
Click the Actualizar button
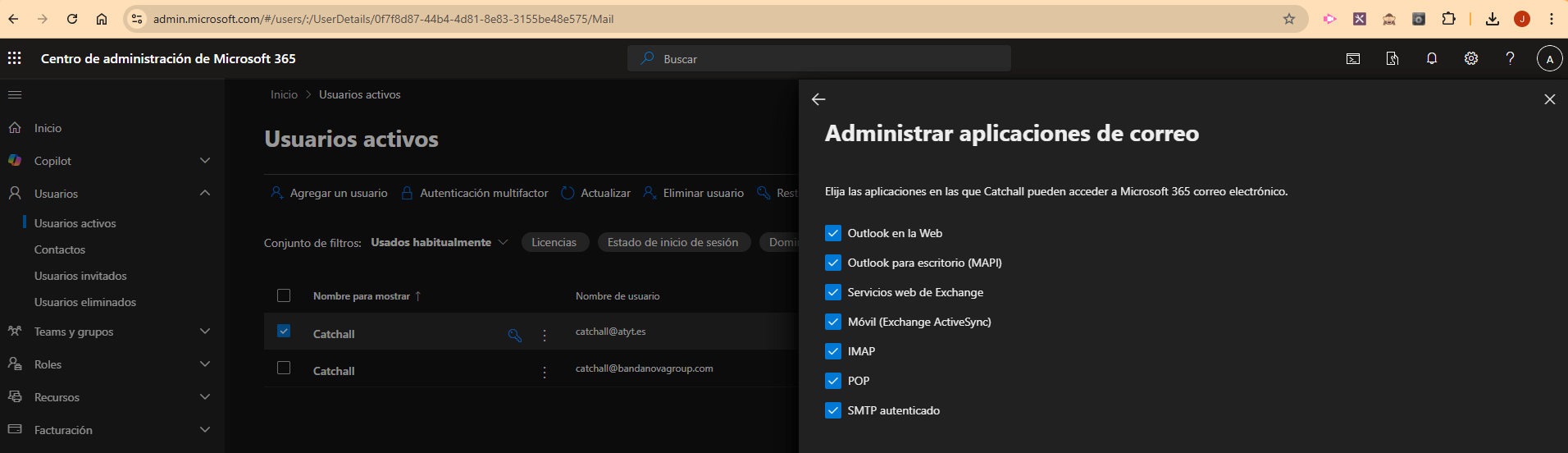pos(596,193)
